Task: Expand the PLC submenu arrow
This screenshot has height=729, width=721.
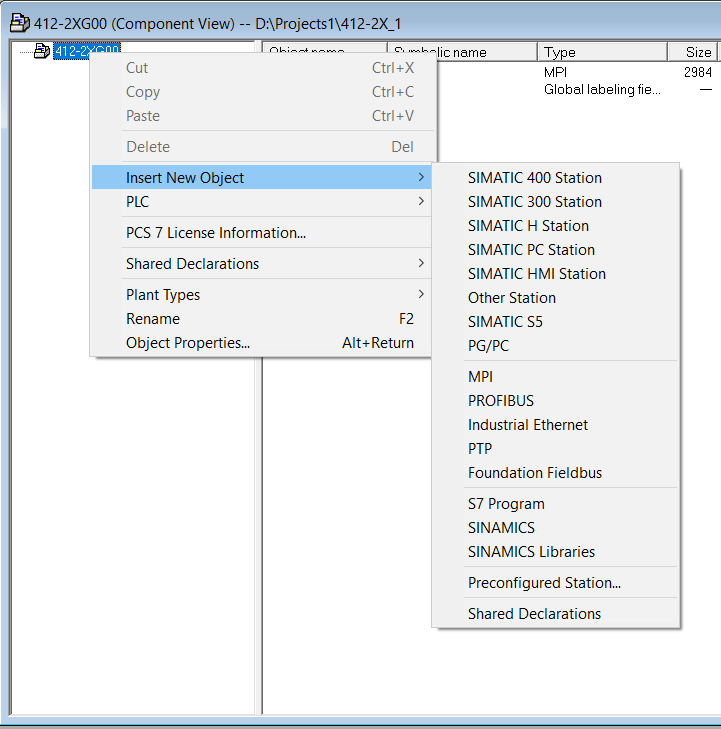Action: click(x=421, y=201)
